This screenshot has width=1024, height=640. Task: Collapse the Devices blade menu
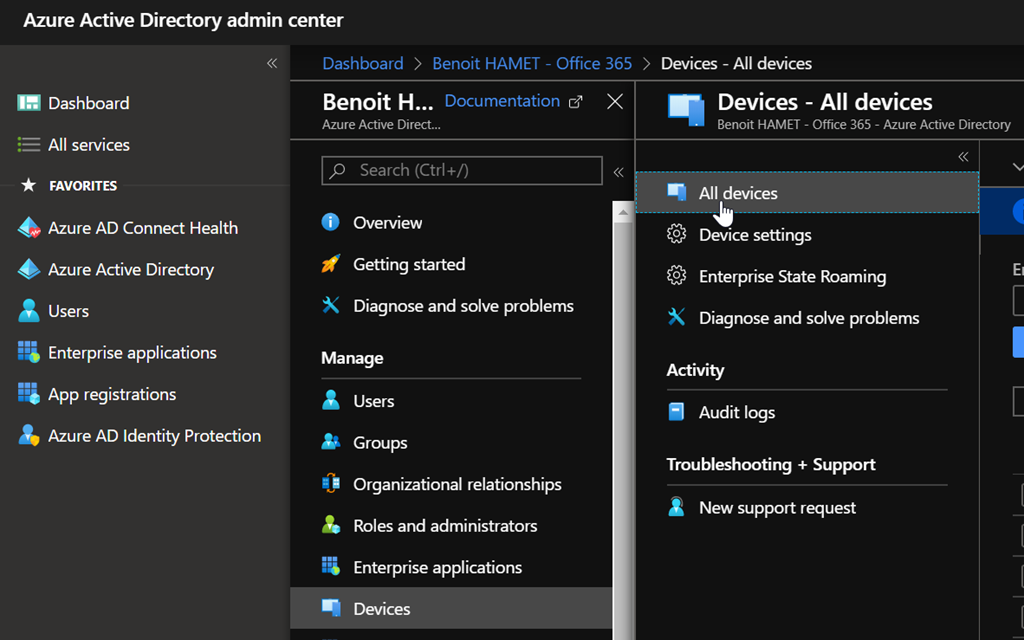tap(963, 157)
